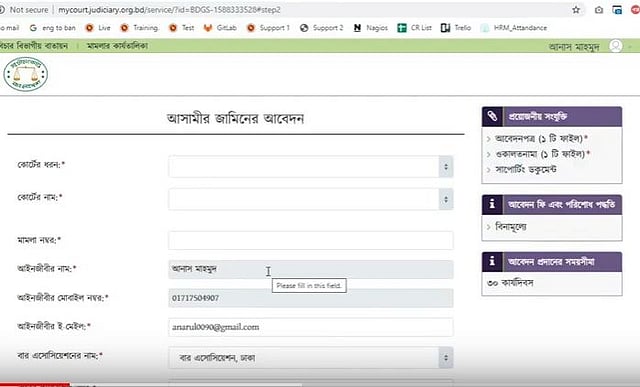The height and width of the screenshot is (387, 640).
Task: Click the info icon in আবেদন ফি header
Action: [492, 204]
